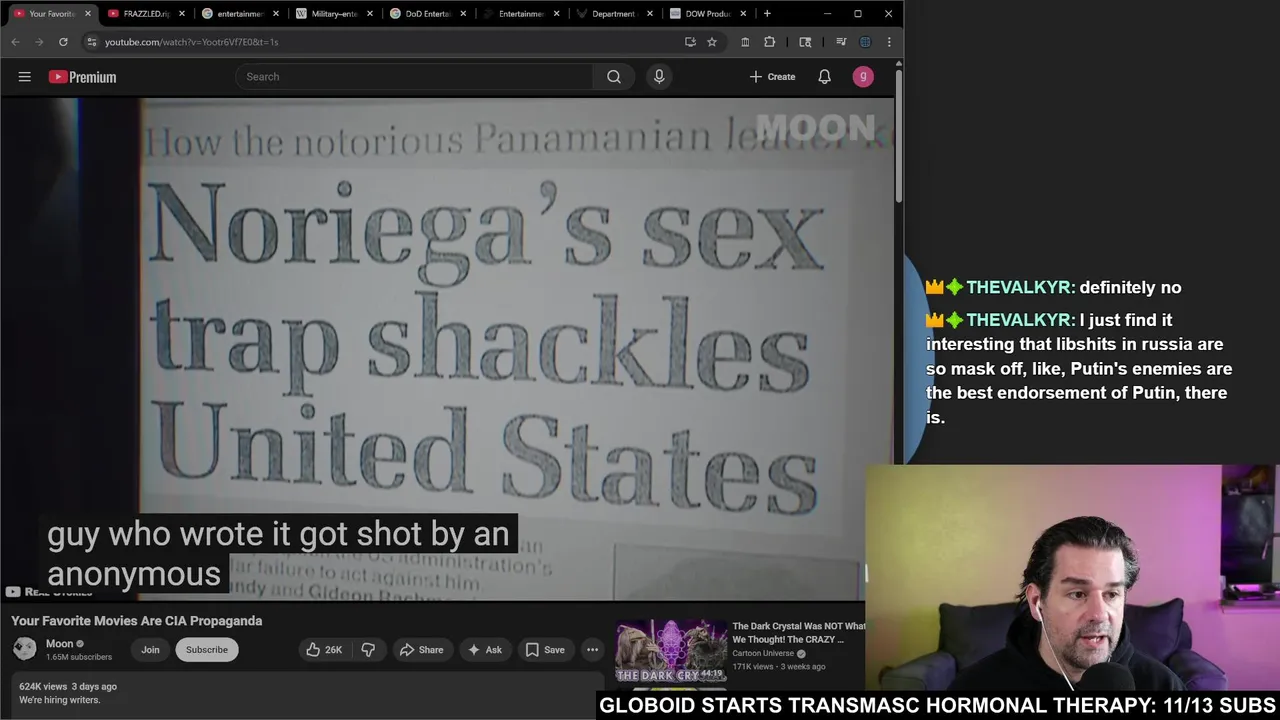Click the streamer webcam overlay
Screen dimensions: 1280x720
[1072, 577]
